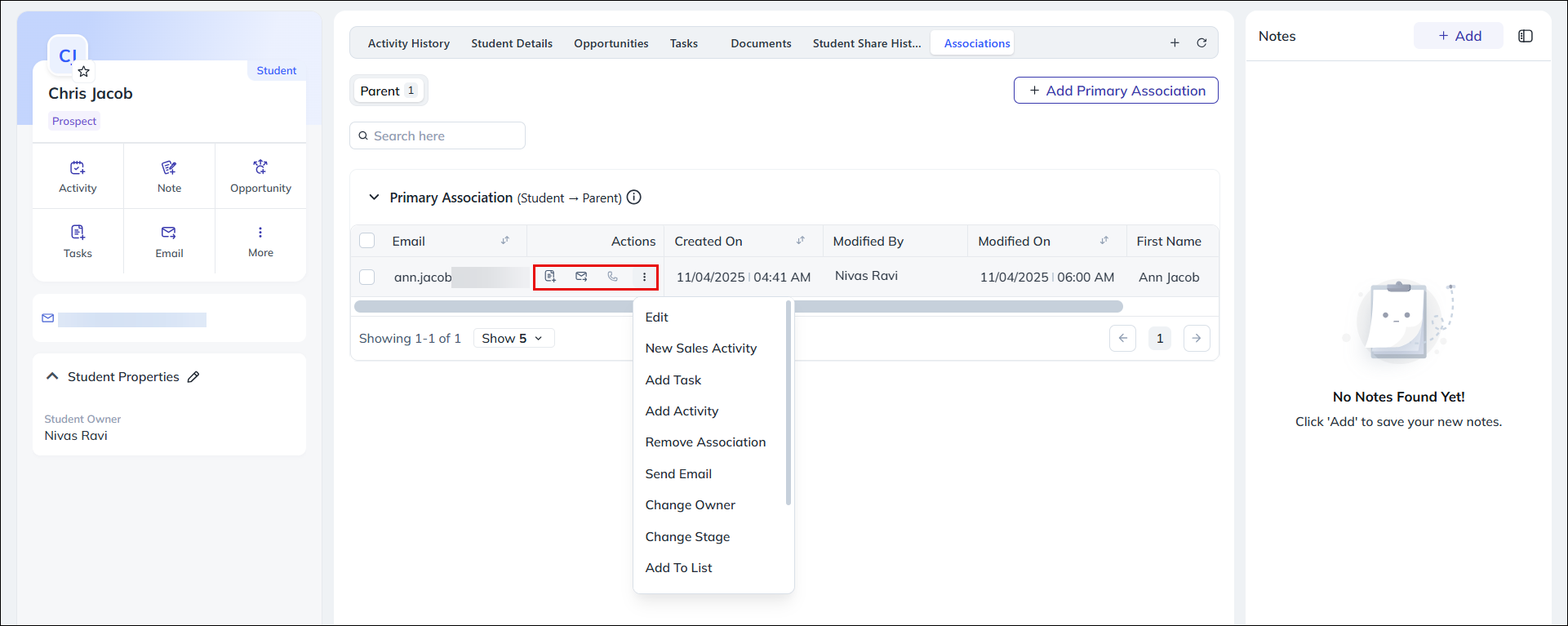
Task: Click the Add notes button
Action: click(x=1458, y=36)
